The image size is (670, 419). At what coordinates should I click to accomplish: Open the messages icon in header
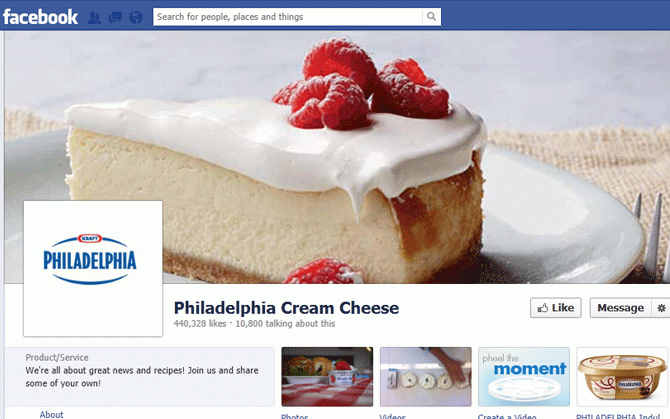115,18
